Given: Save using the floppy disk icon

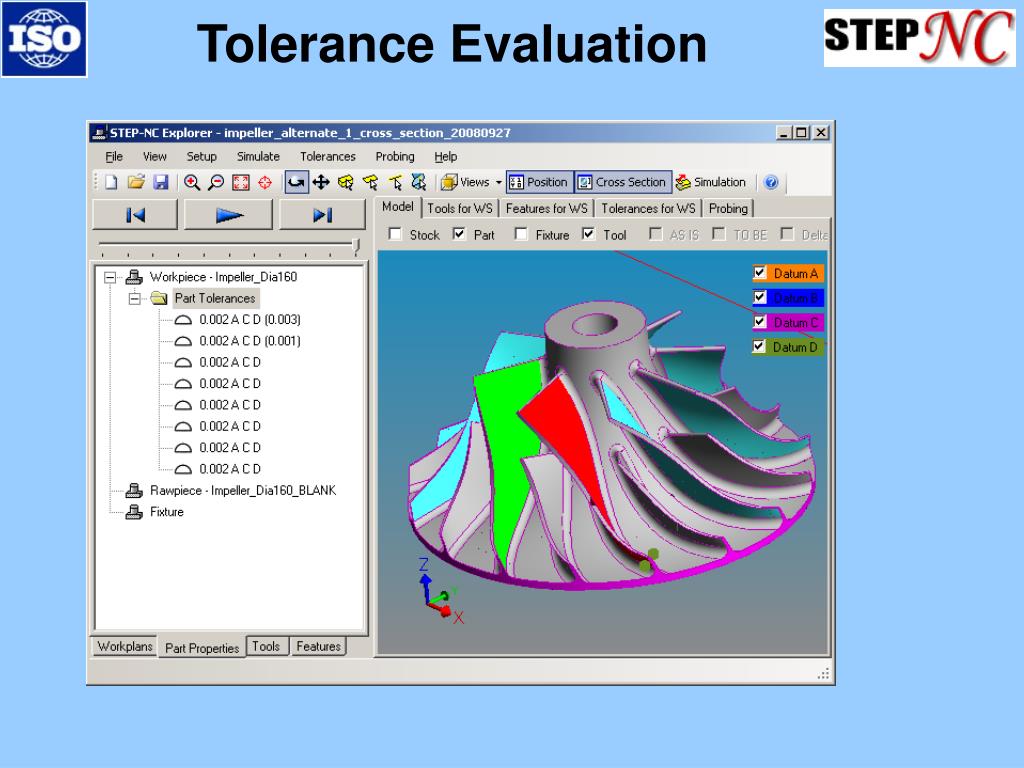Looking at the screenshot, I should [x=161, y=182].
